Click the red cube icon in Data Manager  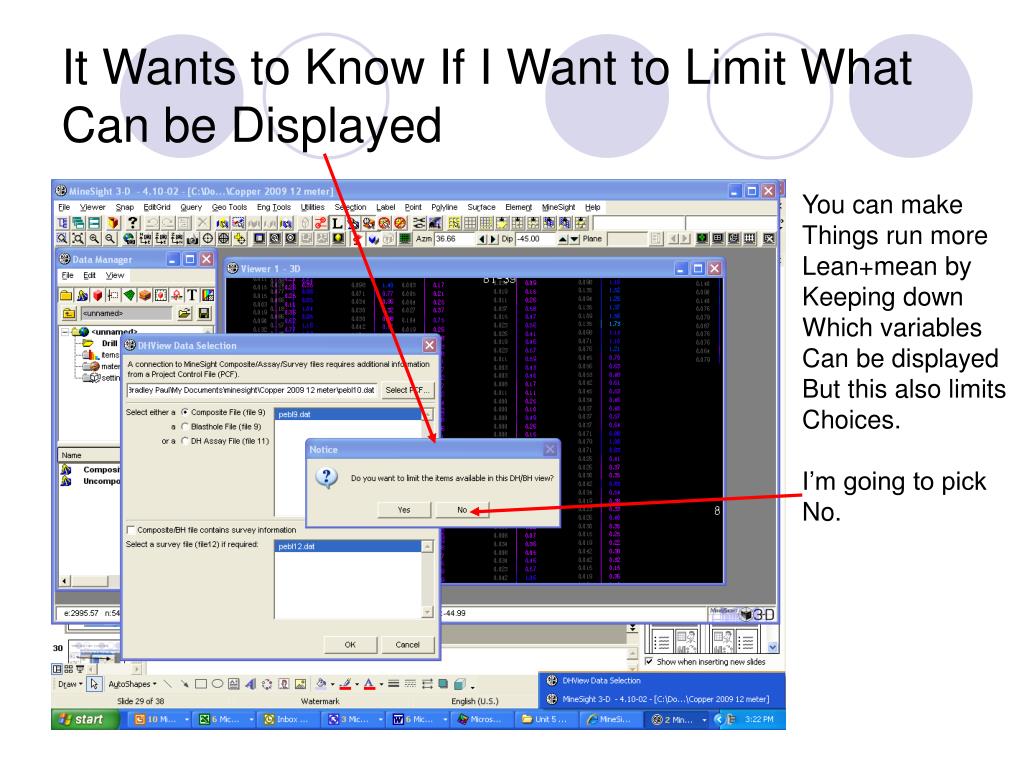point(98,295)
